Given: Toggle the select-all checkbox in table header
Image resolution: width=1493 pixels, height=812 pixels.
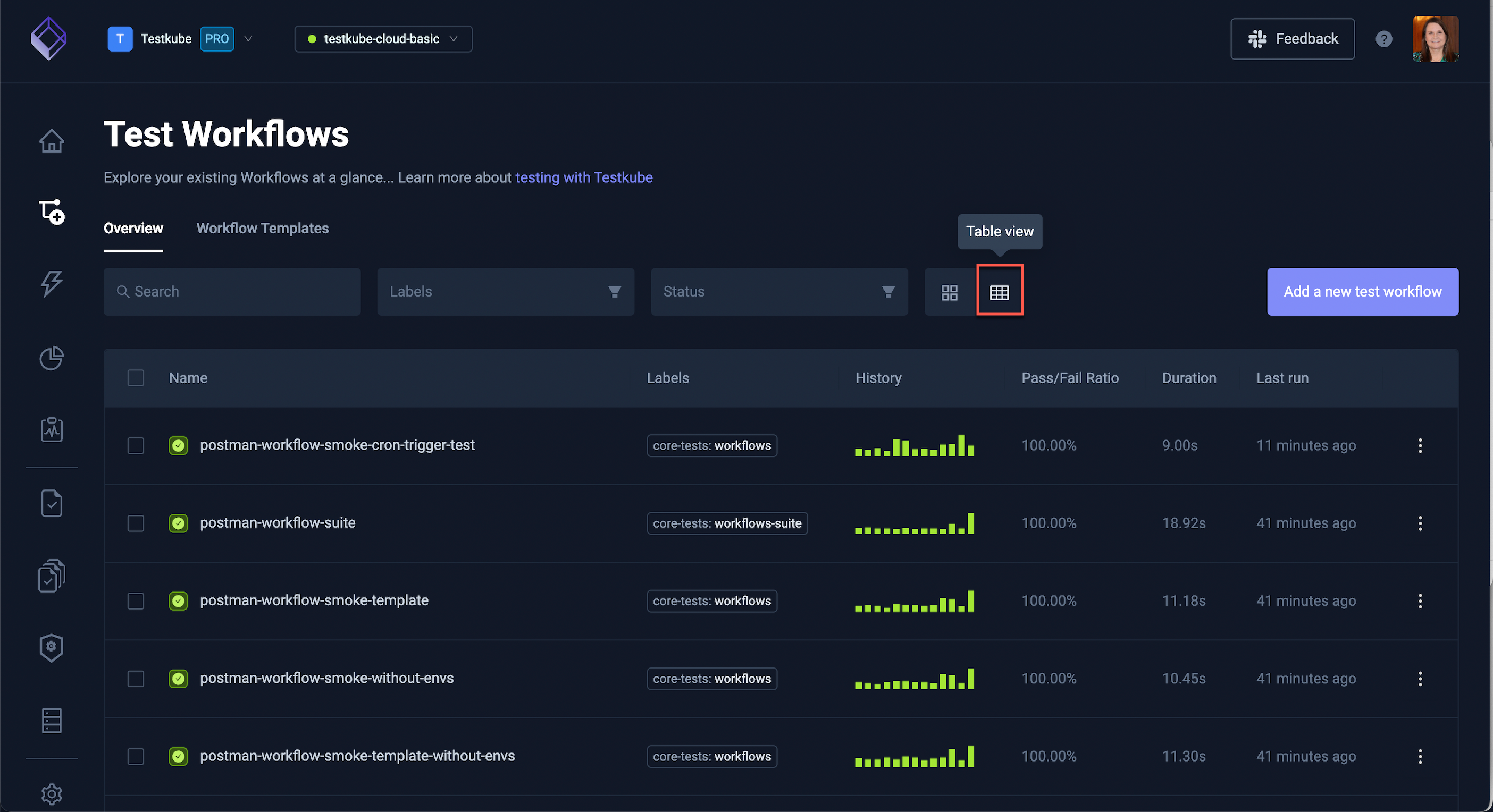Looking at the screenshot, I should pos(136,378).
